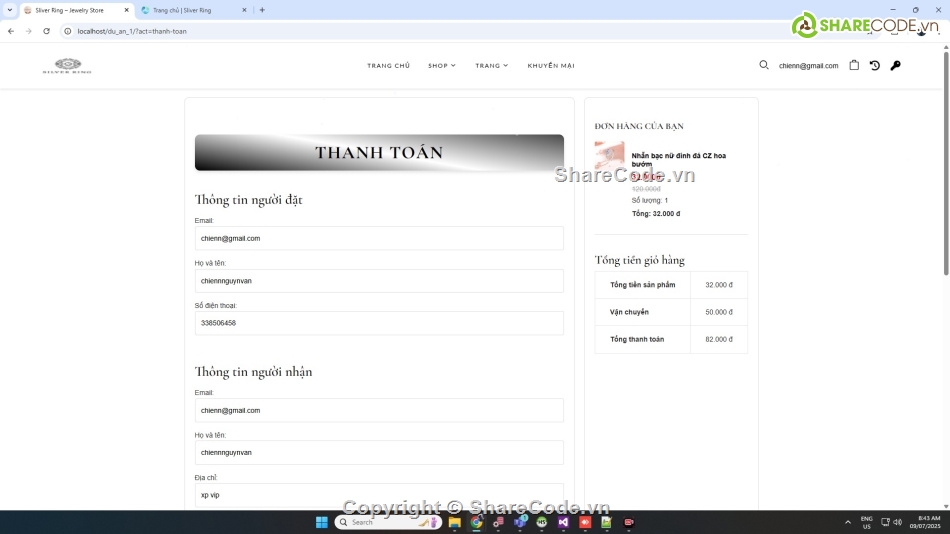Close the Silver Ring – Jewelry Store tab
Image resolution: width=950 pixels, height=534 pixels.
click(126, 10)
